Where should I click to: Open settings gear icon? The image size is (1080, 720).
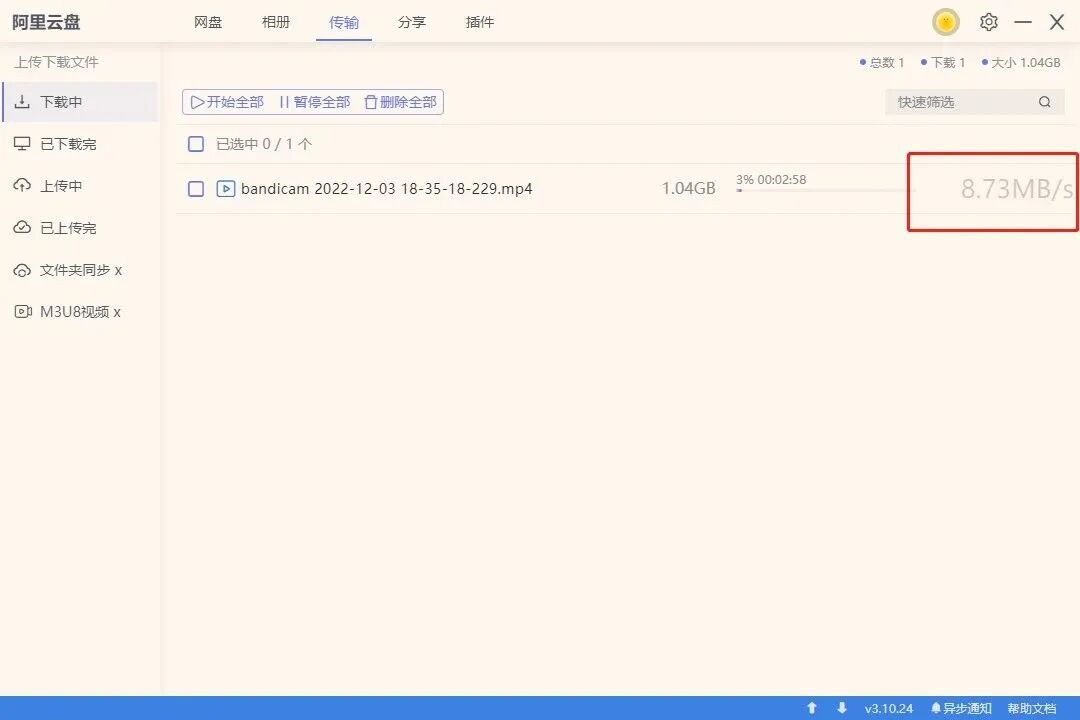(988, 22)
